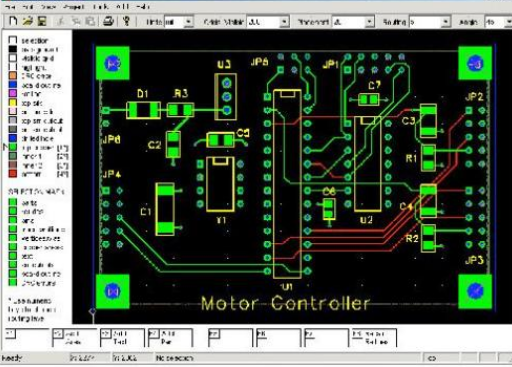
Task: Click the Copy icon in the toolbar
Action: (x=76, y=21)
